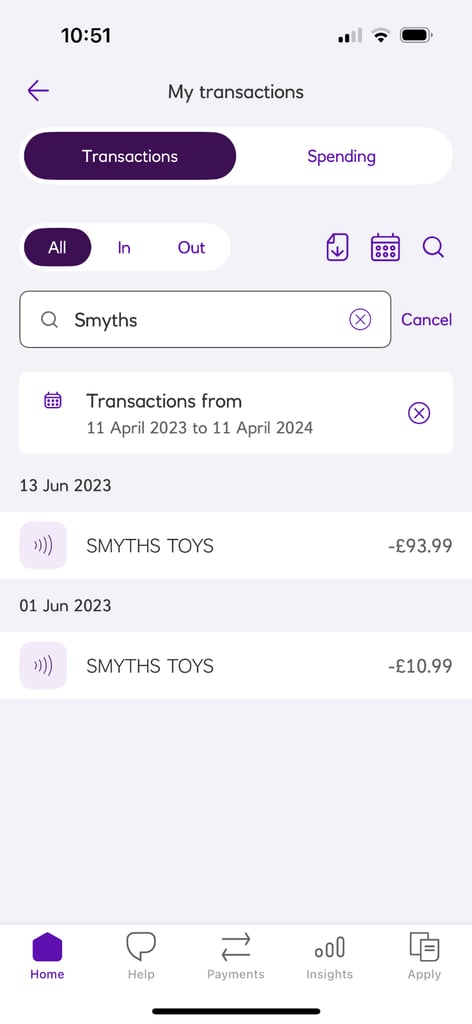Open SMYTHS TOYS transaction of £93.99

[x=236, y=545]
